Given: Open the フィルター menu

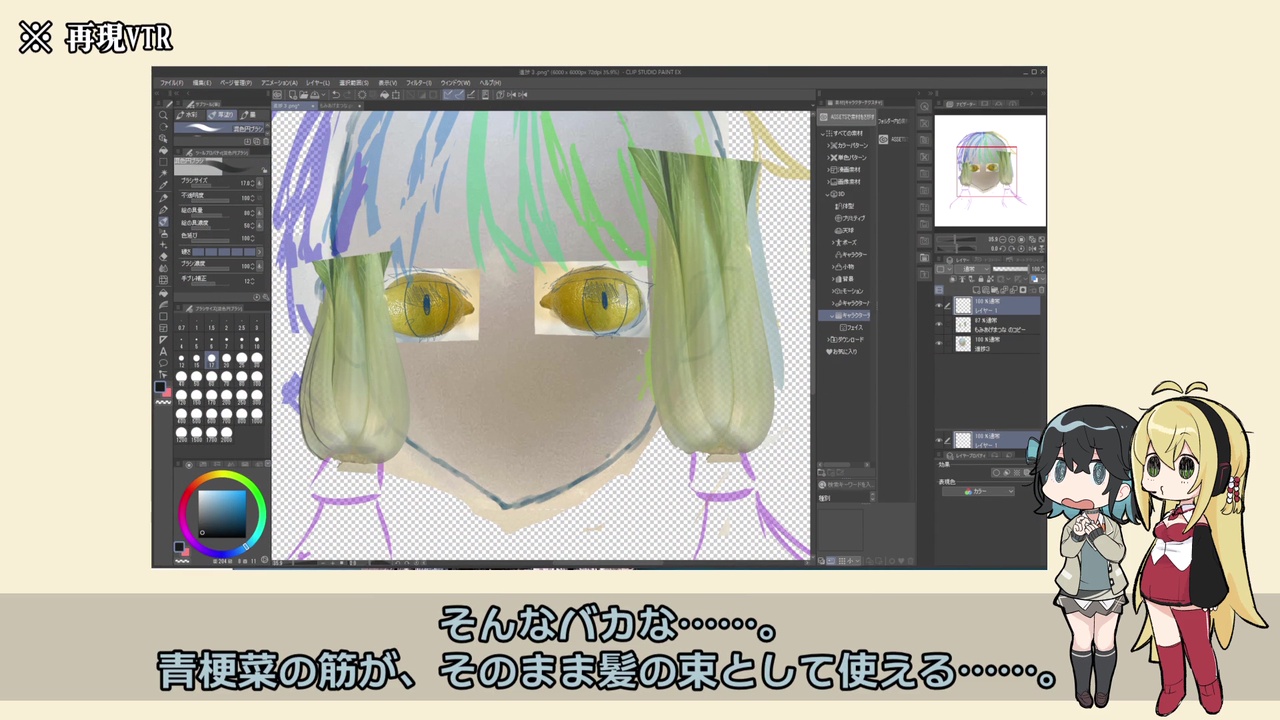Looking at the screenshot, I should coord(417,82).
